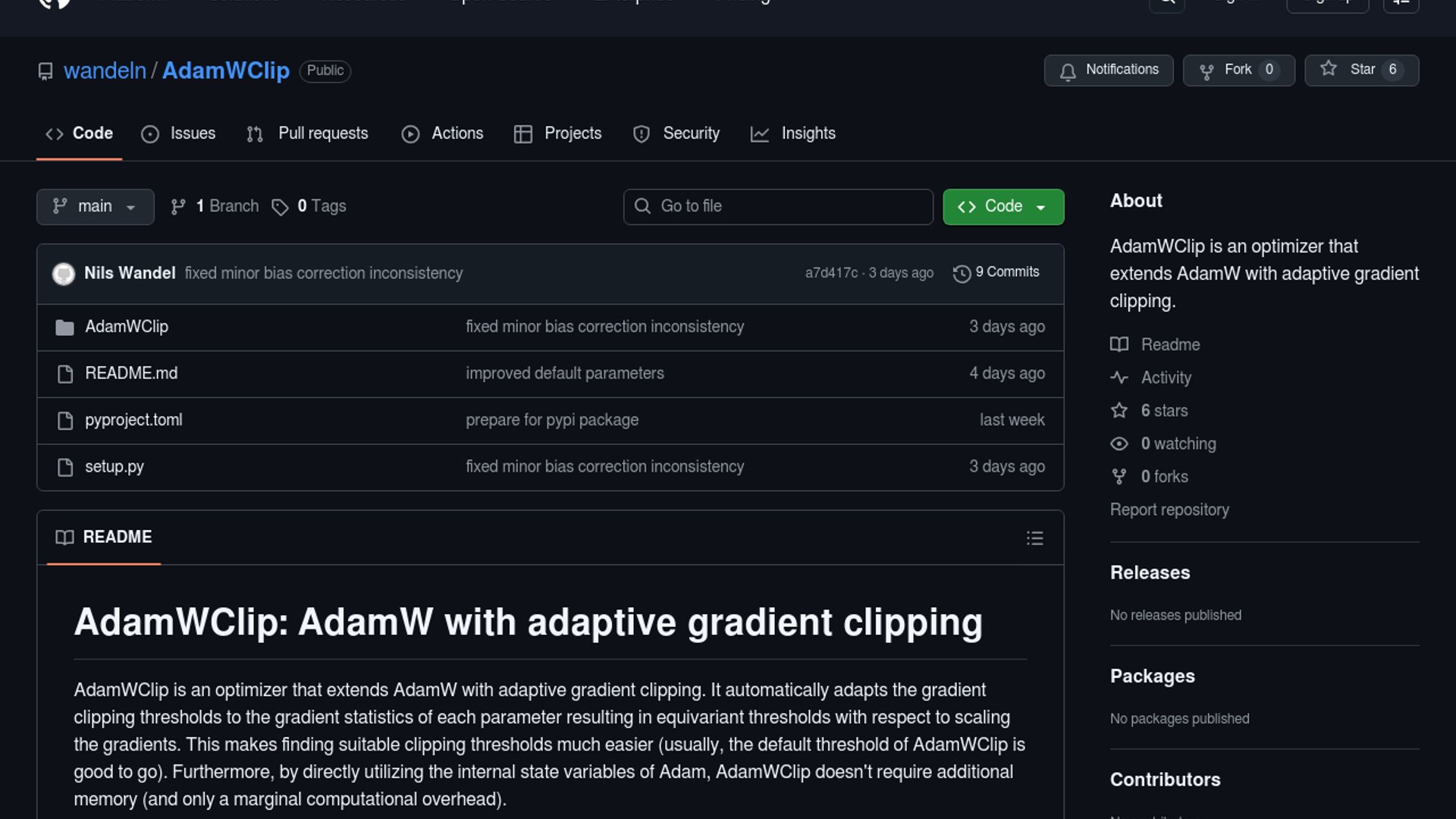
Task: Click the Notifications bell button
Action: click(x=1108, y=71)
